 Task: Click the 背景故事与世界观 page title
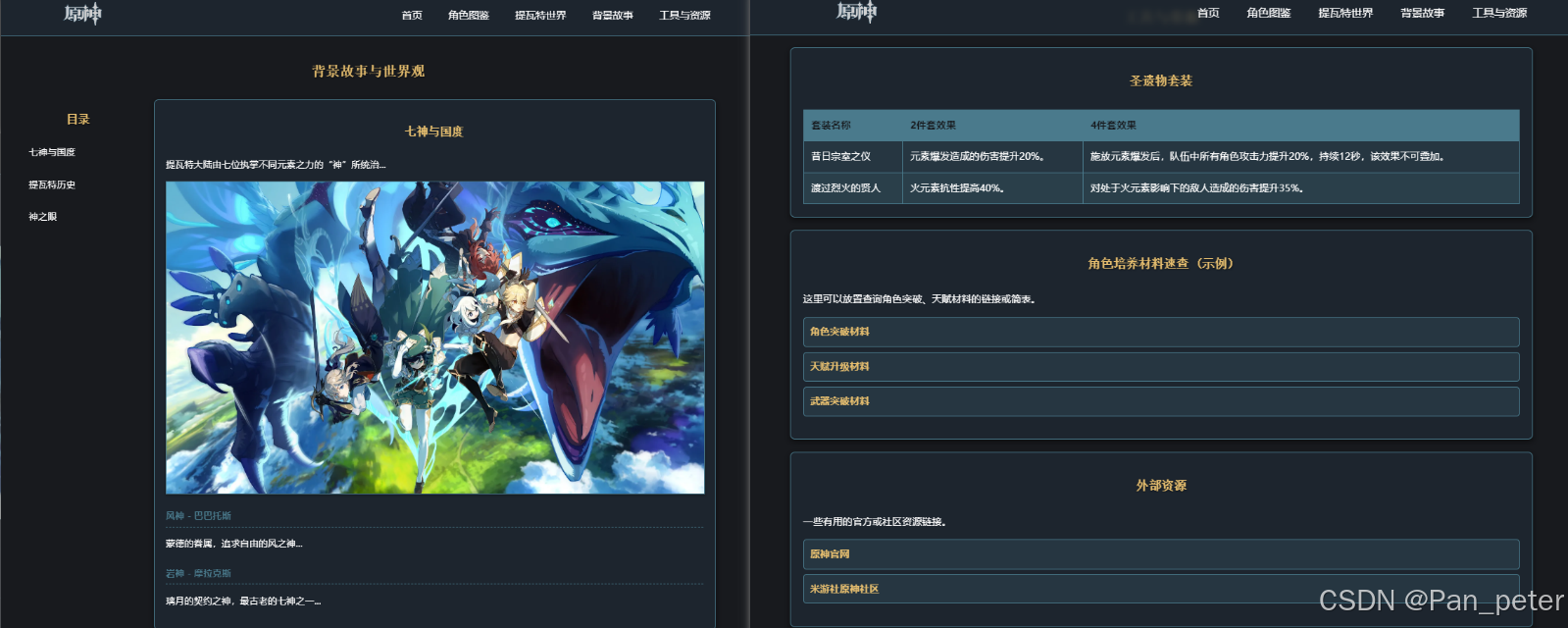click(x=369, y=71)
